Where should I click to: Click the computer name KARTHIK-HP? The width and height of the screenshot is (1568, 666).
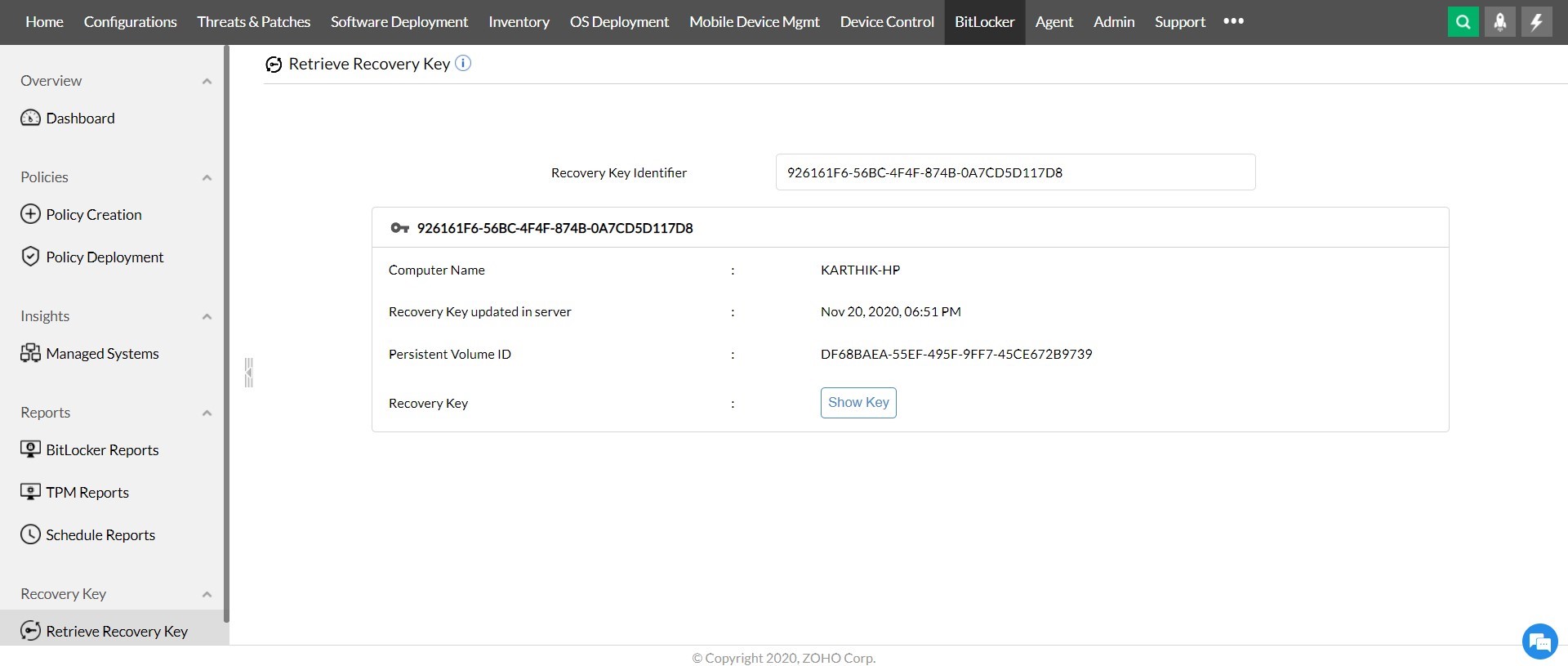coord(860,270)
